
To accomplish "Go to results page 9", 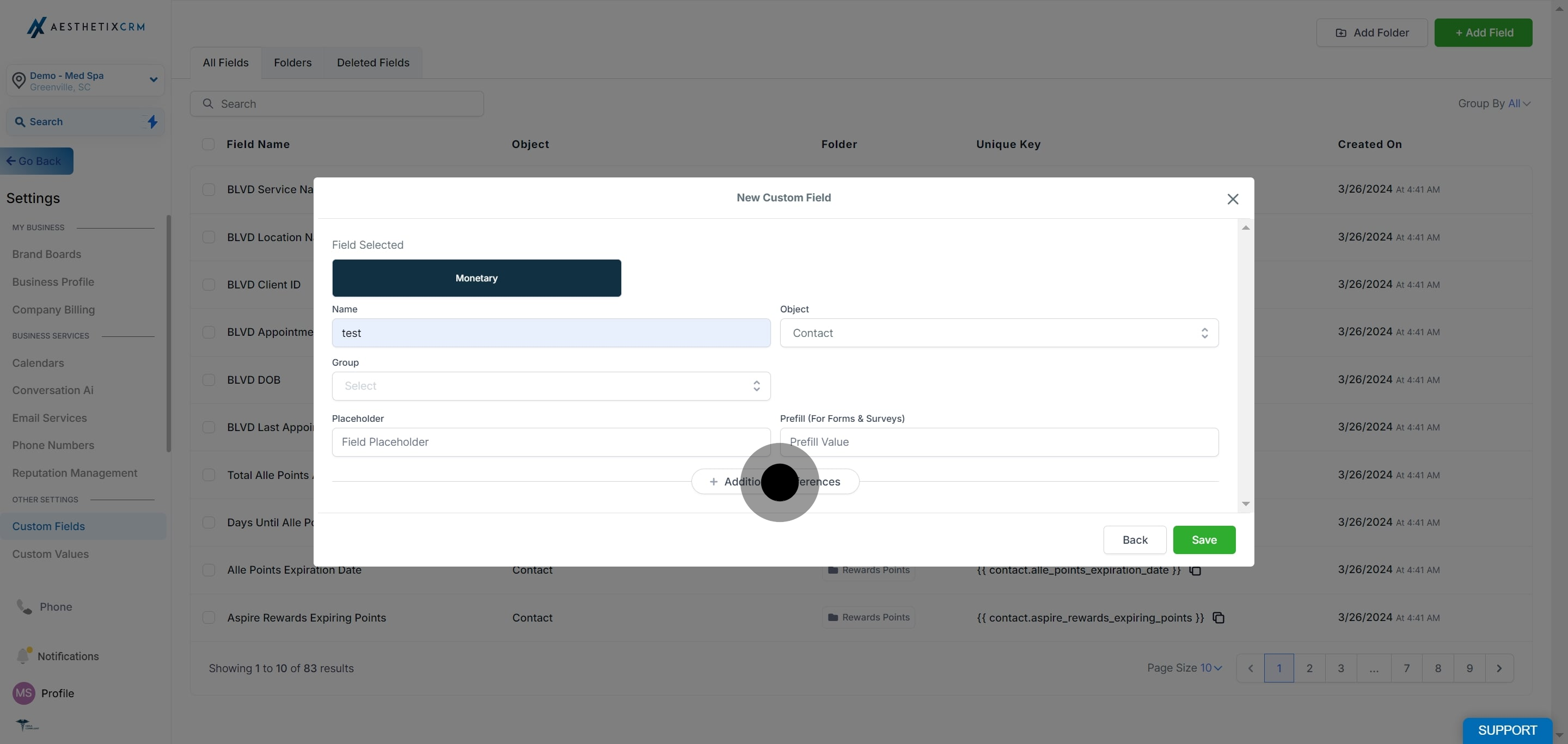I will [1469, 668].
